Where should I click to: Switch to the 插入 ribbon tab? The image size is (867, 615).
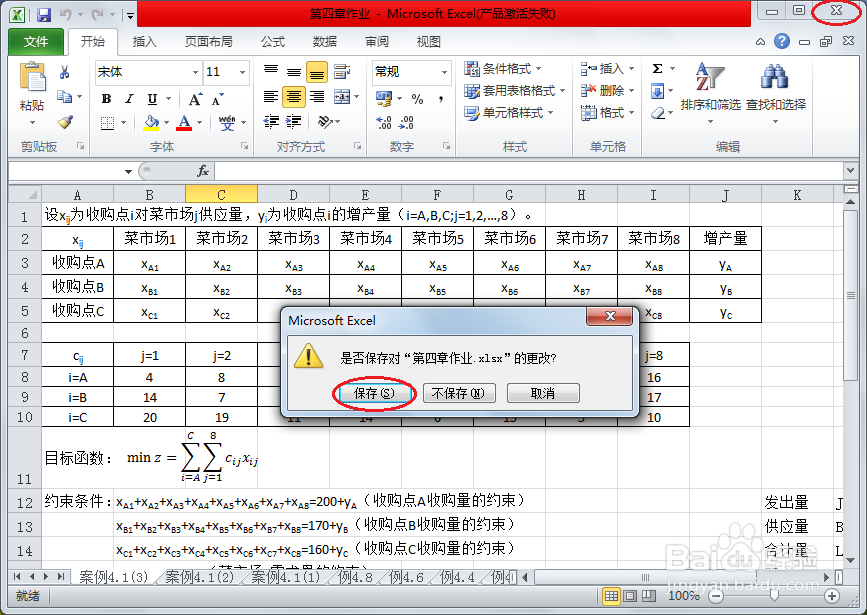(x=145, y=41)
